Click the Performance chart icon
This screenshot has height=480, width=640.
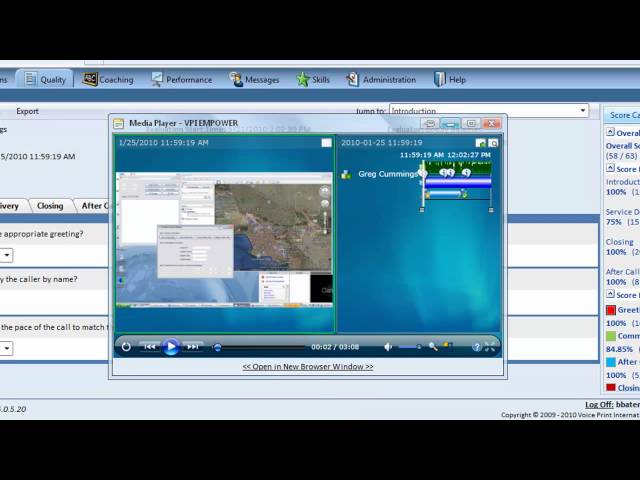click(x=157, y=79)
